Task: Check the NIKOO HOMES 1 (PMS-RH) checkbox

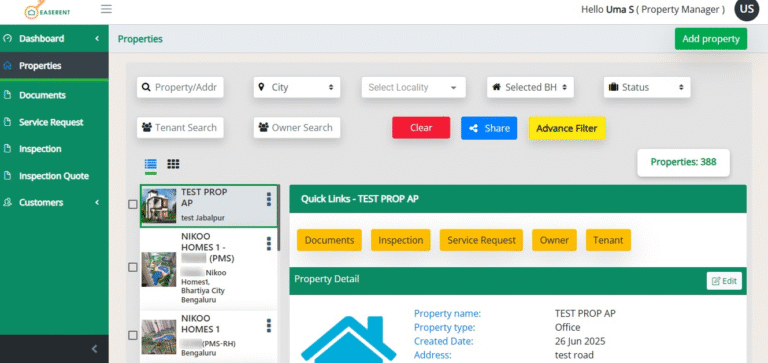Action: pyautogui.click(x=133, y=335)
